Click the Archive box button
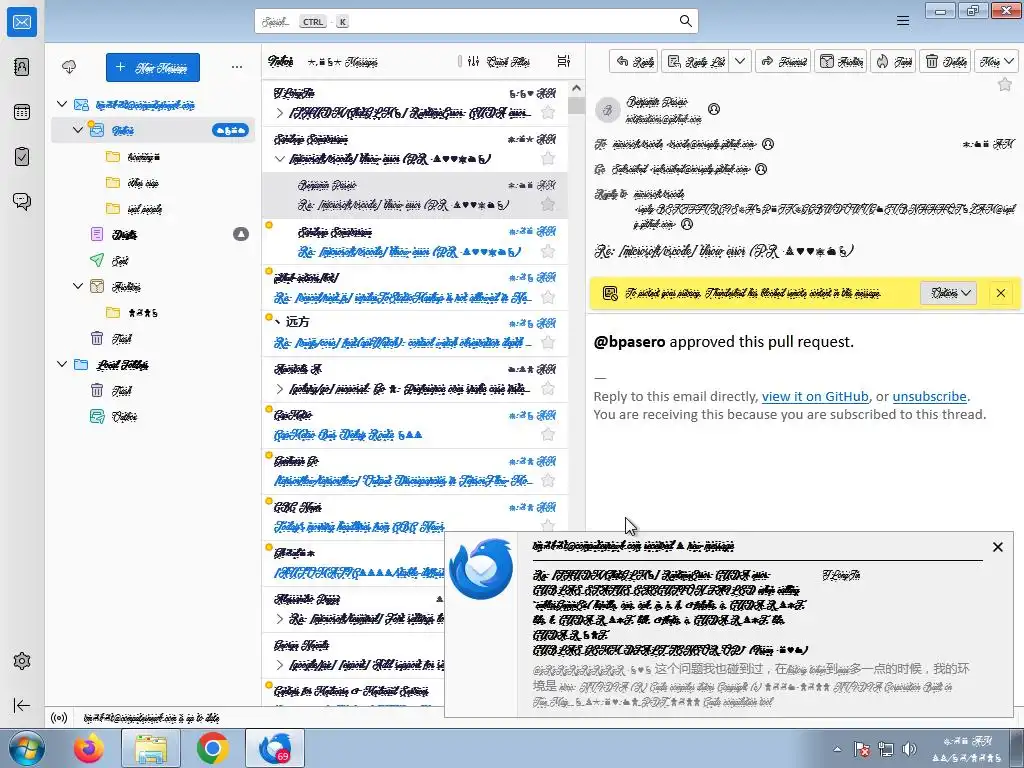 click(x=840, y=61)
